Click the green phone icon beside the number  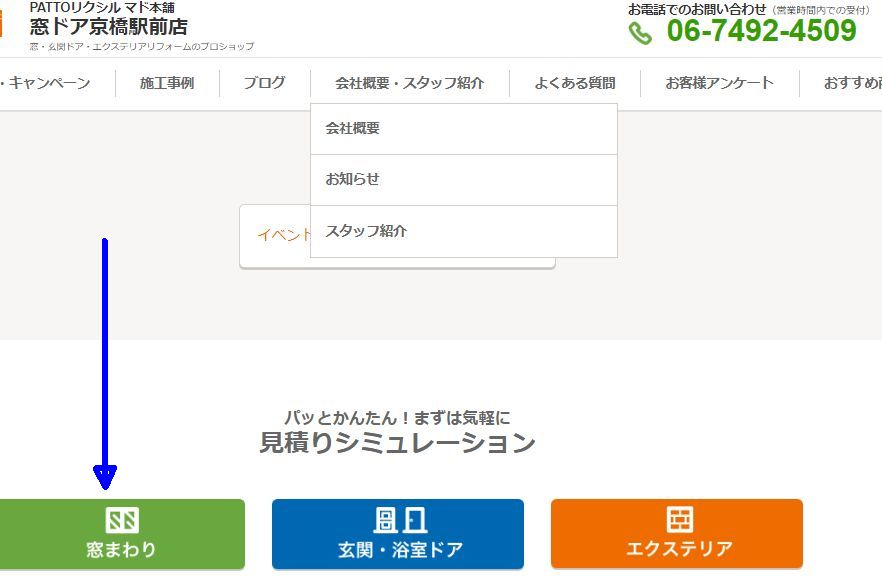(640, 33)
